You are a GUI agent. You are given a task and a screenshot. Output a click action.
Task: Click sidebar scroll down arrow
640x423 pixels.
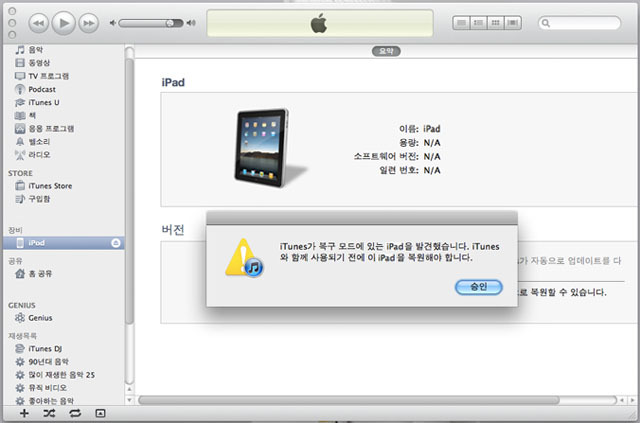[129, 400]
